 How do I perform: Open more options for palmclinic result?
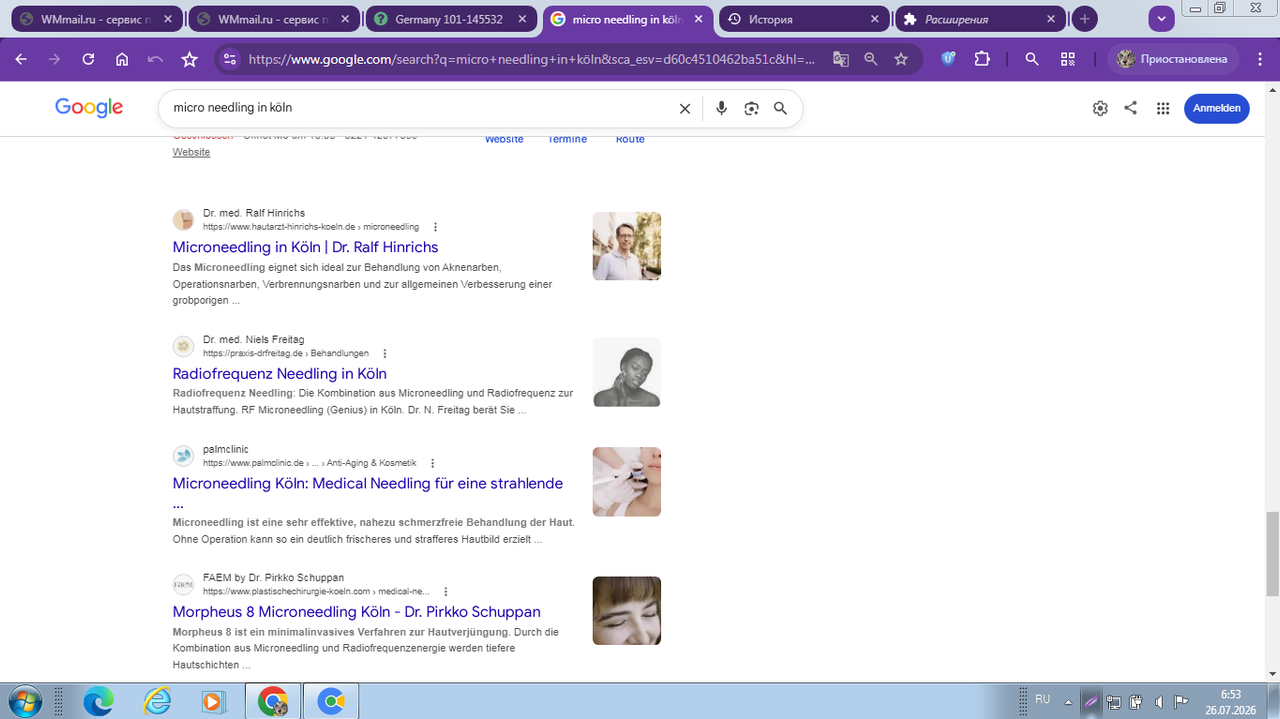point(432,463)
